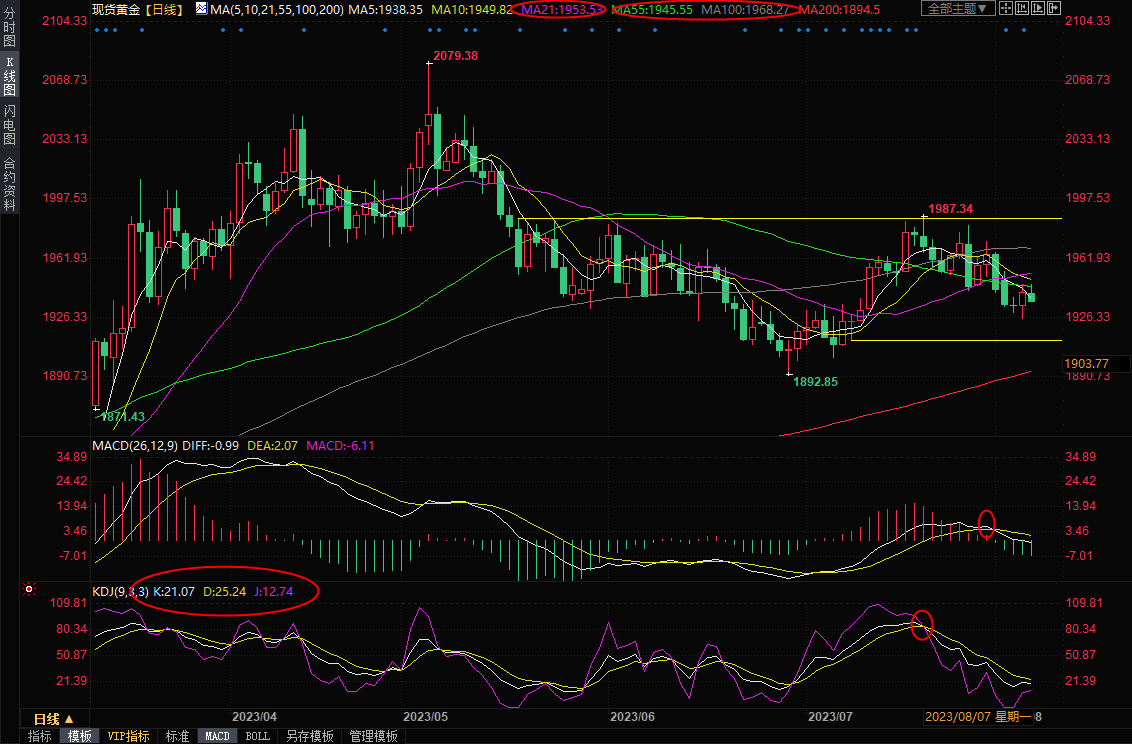Screen dimensions: 1132x744
Task: Toggle the BOLL template
Action: (x=258, y=736)
